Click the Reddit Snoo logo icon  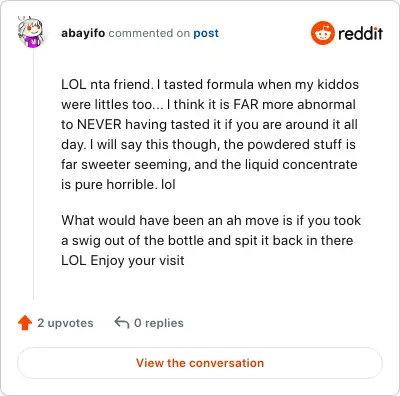pos(322,33)
